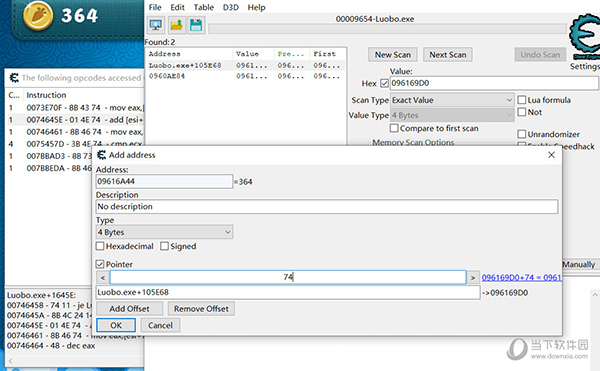The width and height of the screenshot is (600, 371).
Task: Increase offset with the > button
Action: 473,277
